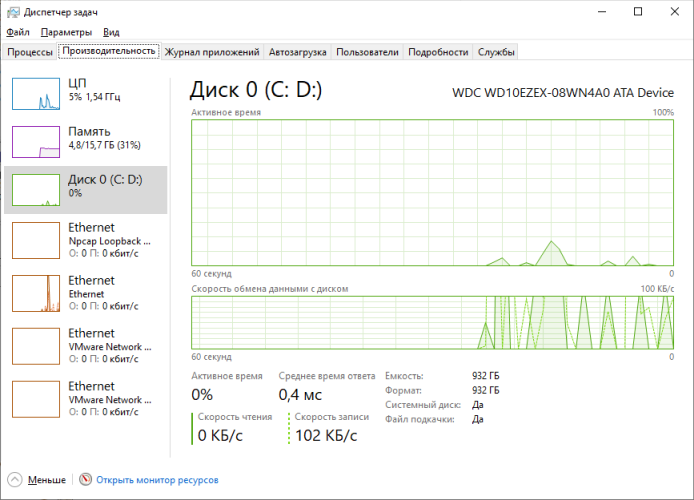Select the CPU (ЦП) mini graph thumbnail
Image resolution: width=694 pixels, height=500 pixels.
click(36, 93)
